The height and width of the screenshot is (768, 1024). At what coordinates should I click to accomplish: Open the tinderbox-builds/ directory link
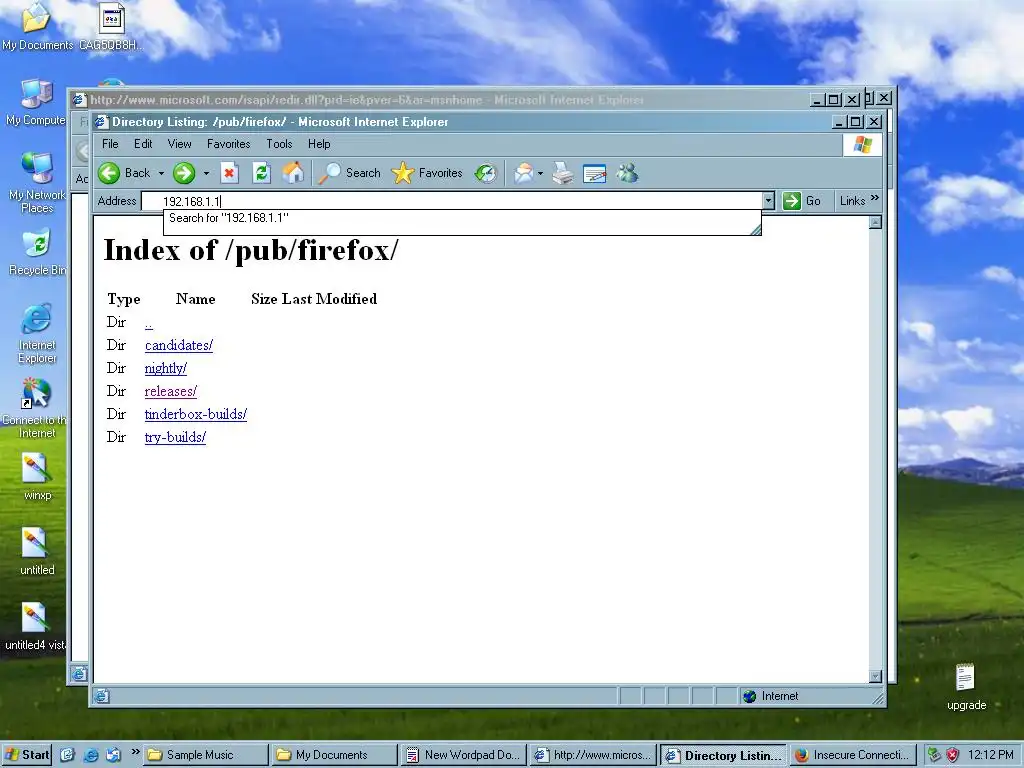tap(196, 414)
